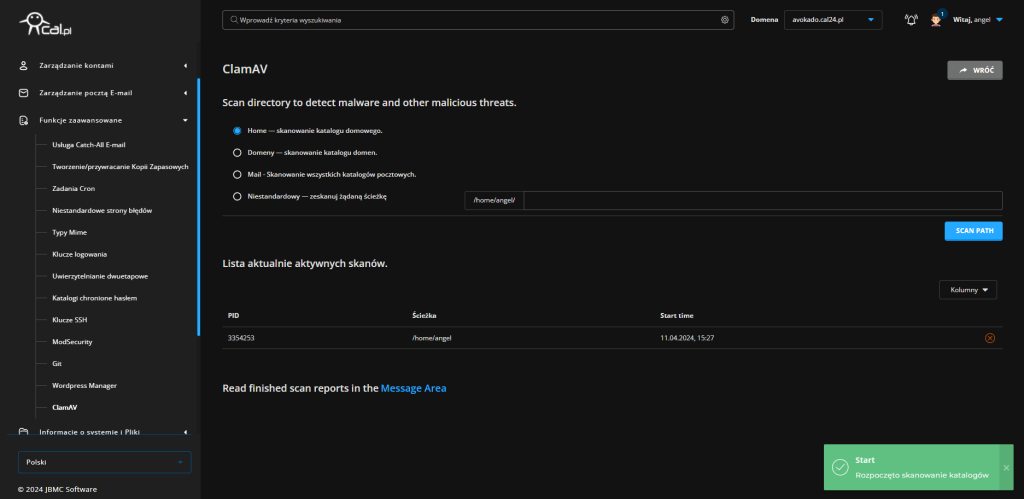This screenshot has height=499, width=1024.
Task: Click the magnifier icon in the search bar
Action: [234, 20]
